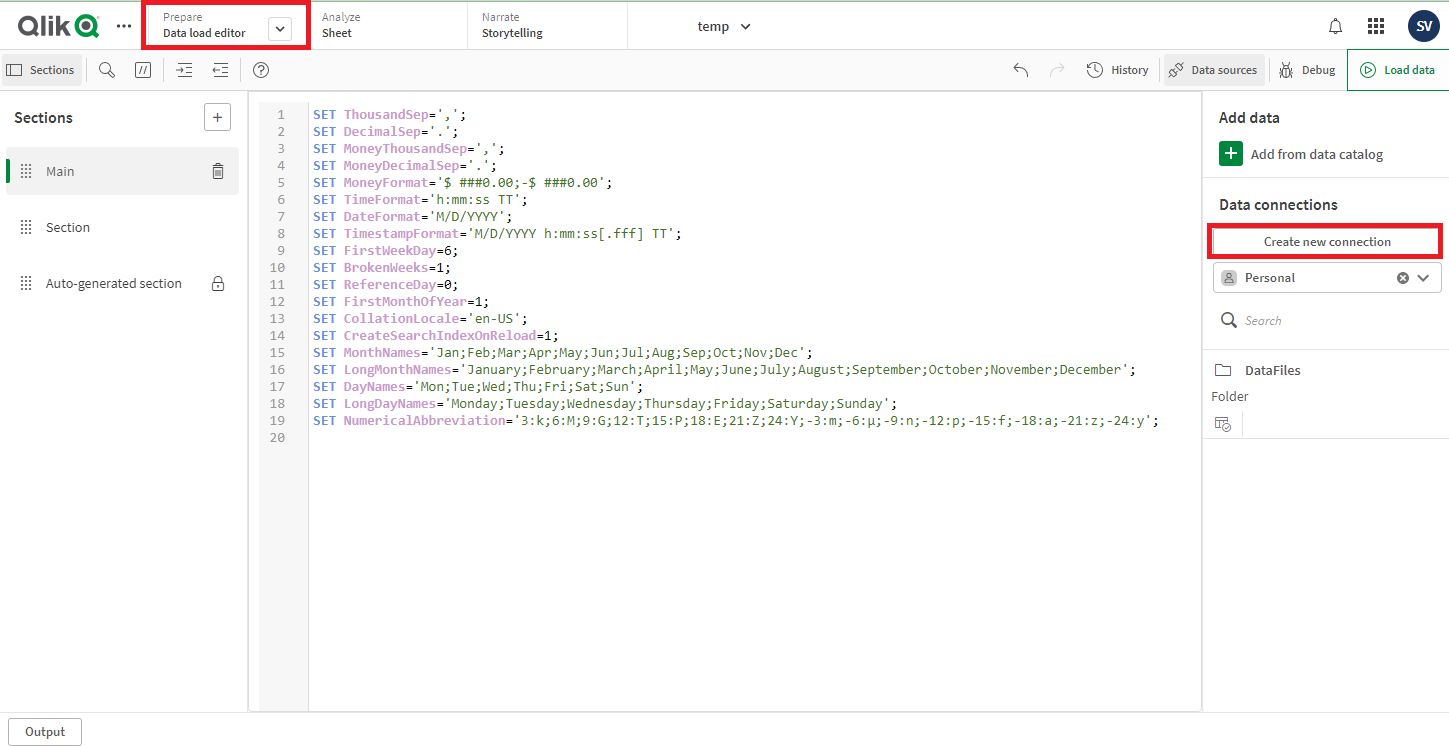Start debugging with the Debug icon
1449x746 pixels.
[1307, 70]
